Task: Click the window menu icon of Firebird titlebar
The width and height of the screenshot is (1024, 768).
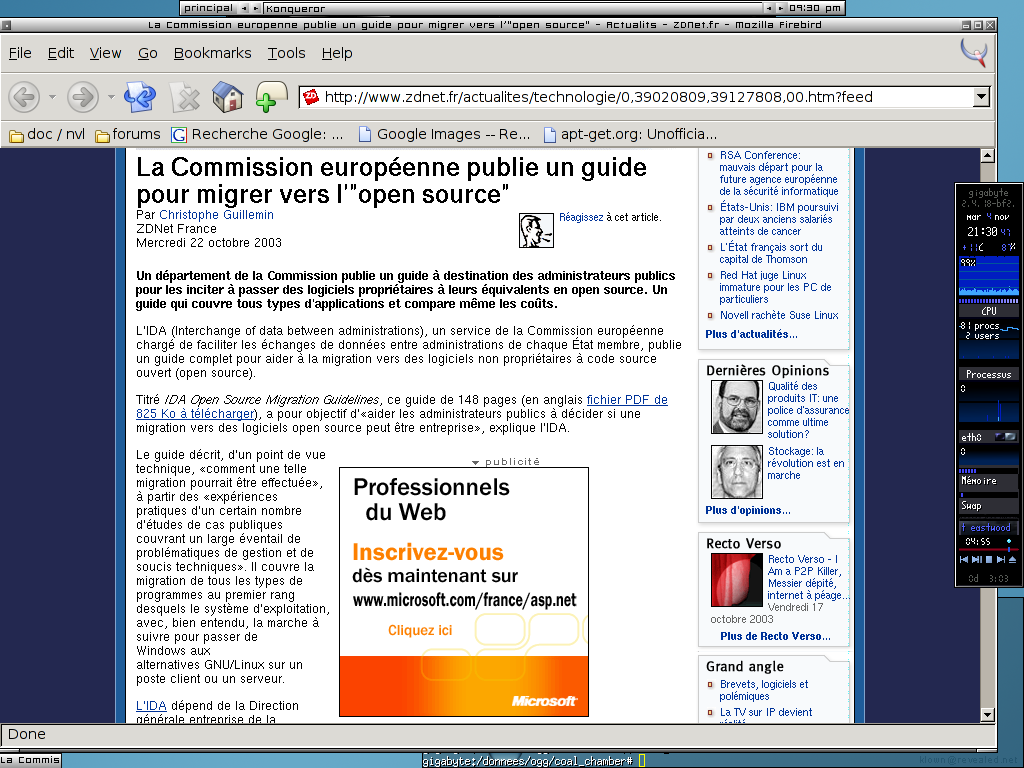Action: [7, 25]
